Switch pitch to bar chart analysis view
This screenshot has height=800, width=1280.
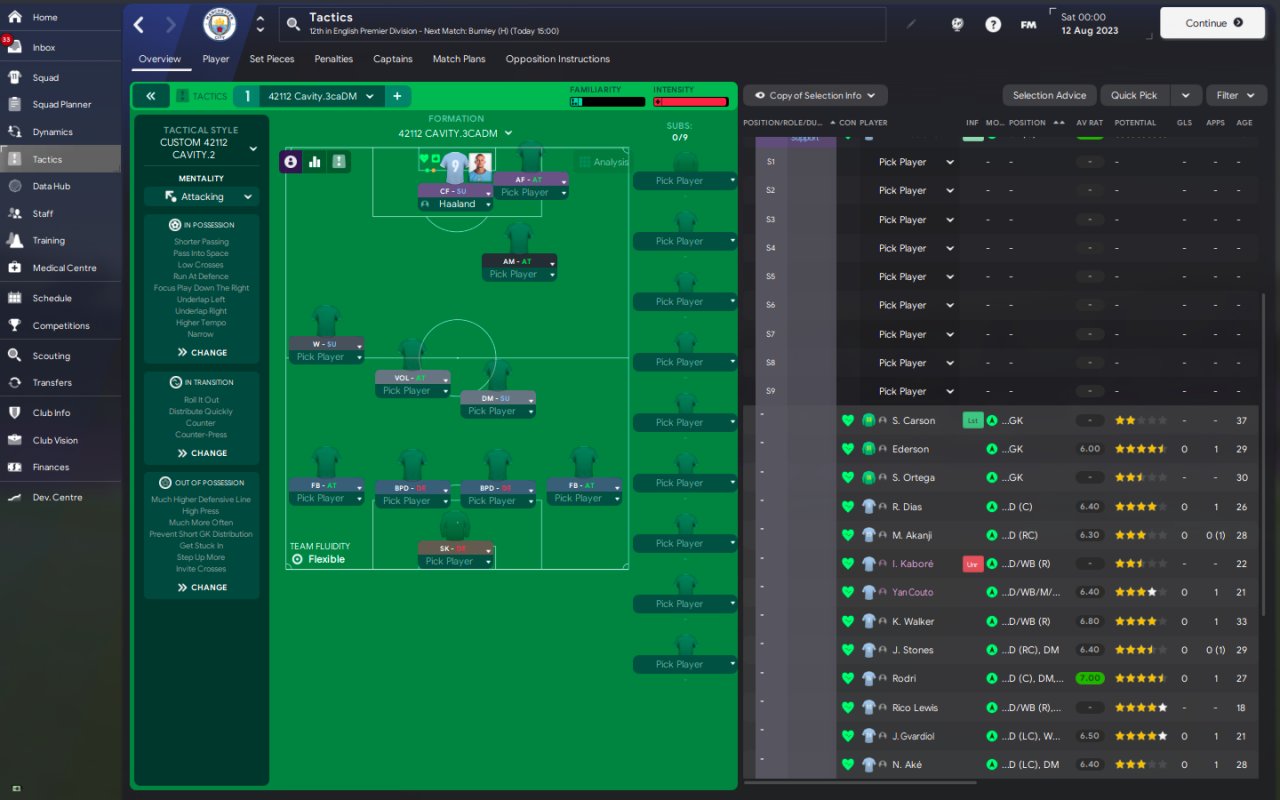[x=315, y=161]
